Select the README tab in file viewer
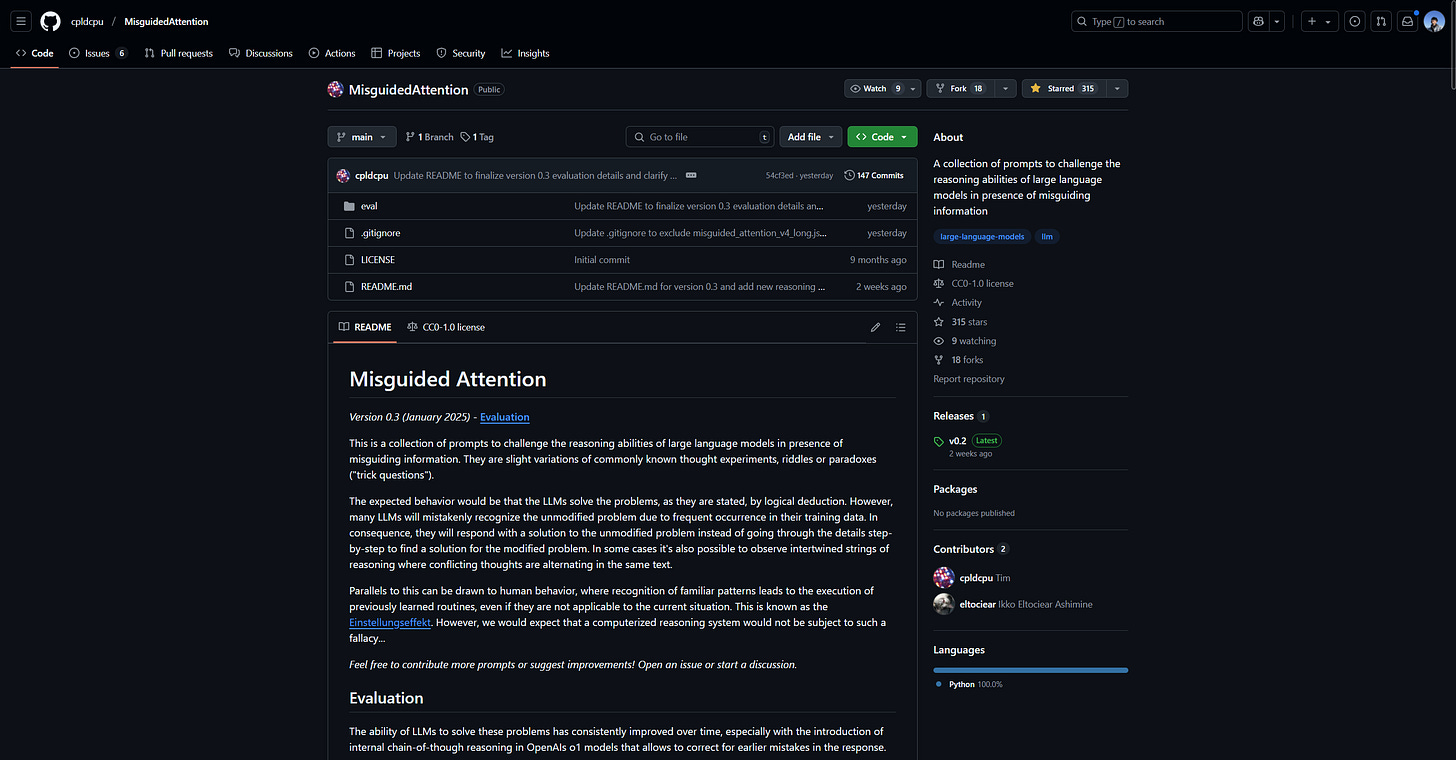This screenshot has height=760, width=1456. [x=365, y=327]
